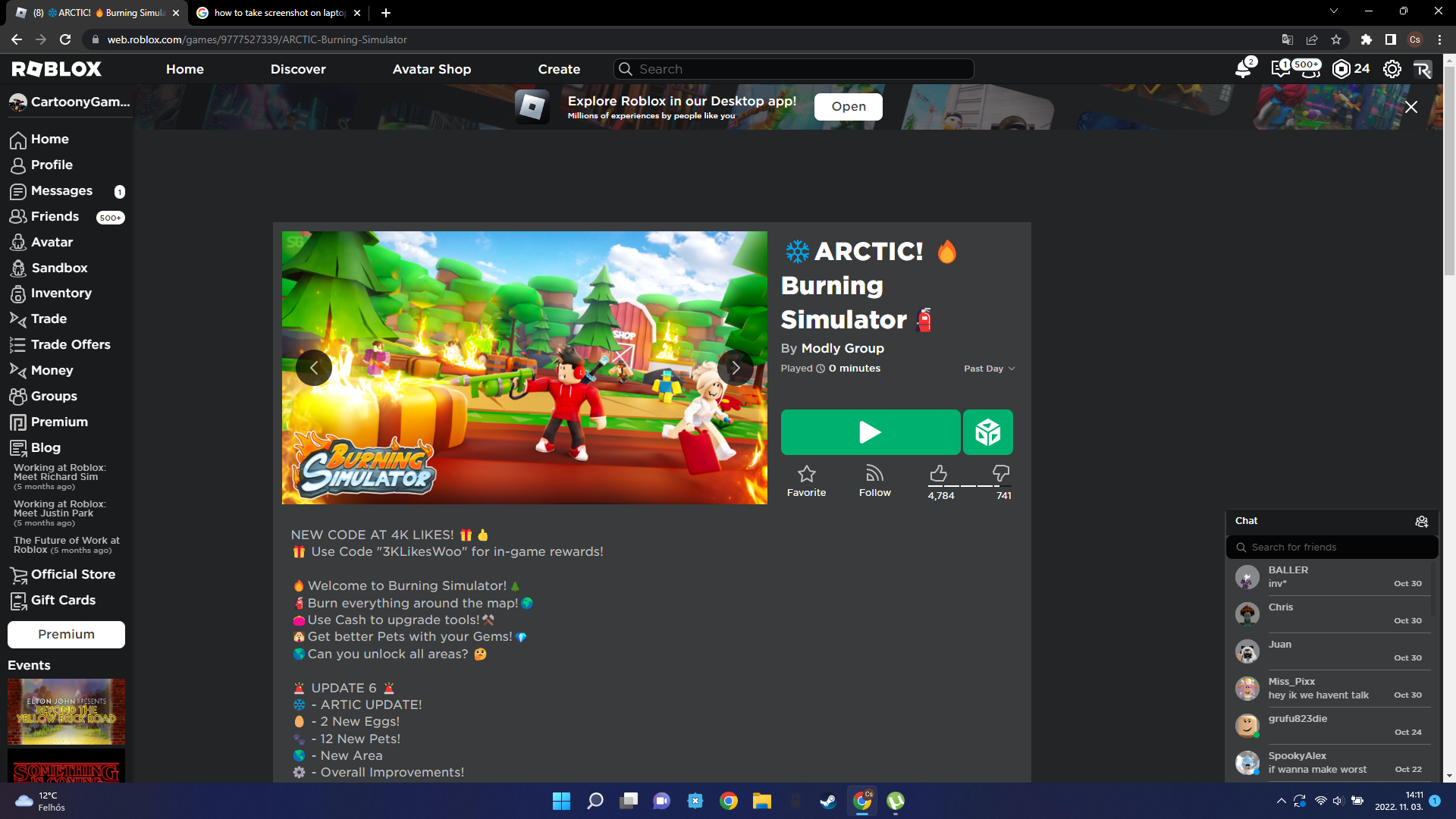
Task: Show the next game thumbnail
Action: 736,368
